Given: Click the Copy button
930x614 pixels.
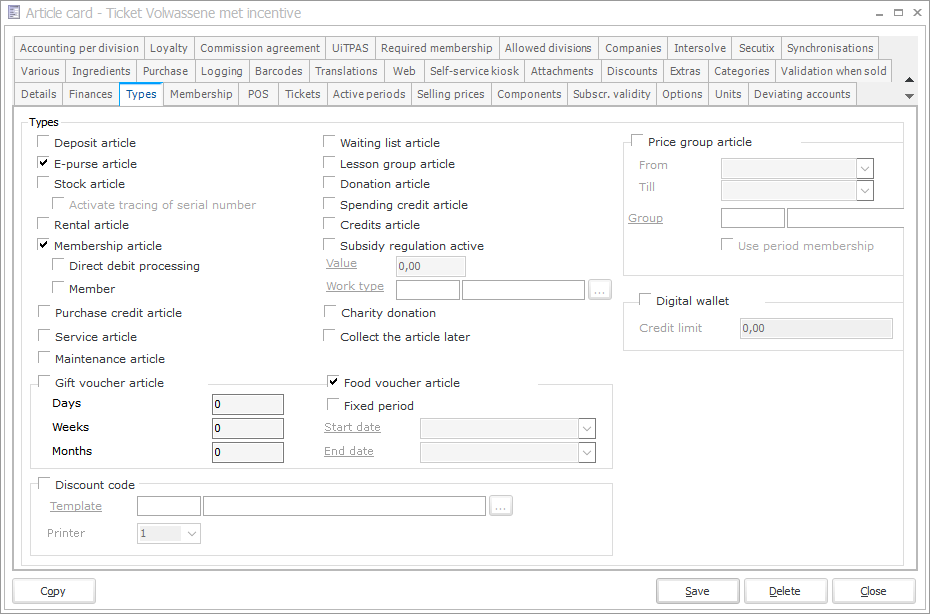Looking at the screenshot, I should [x=53, y=591].
